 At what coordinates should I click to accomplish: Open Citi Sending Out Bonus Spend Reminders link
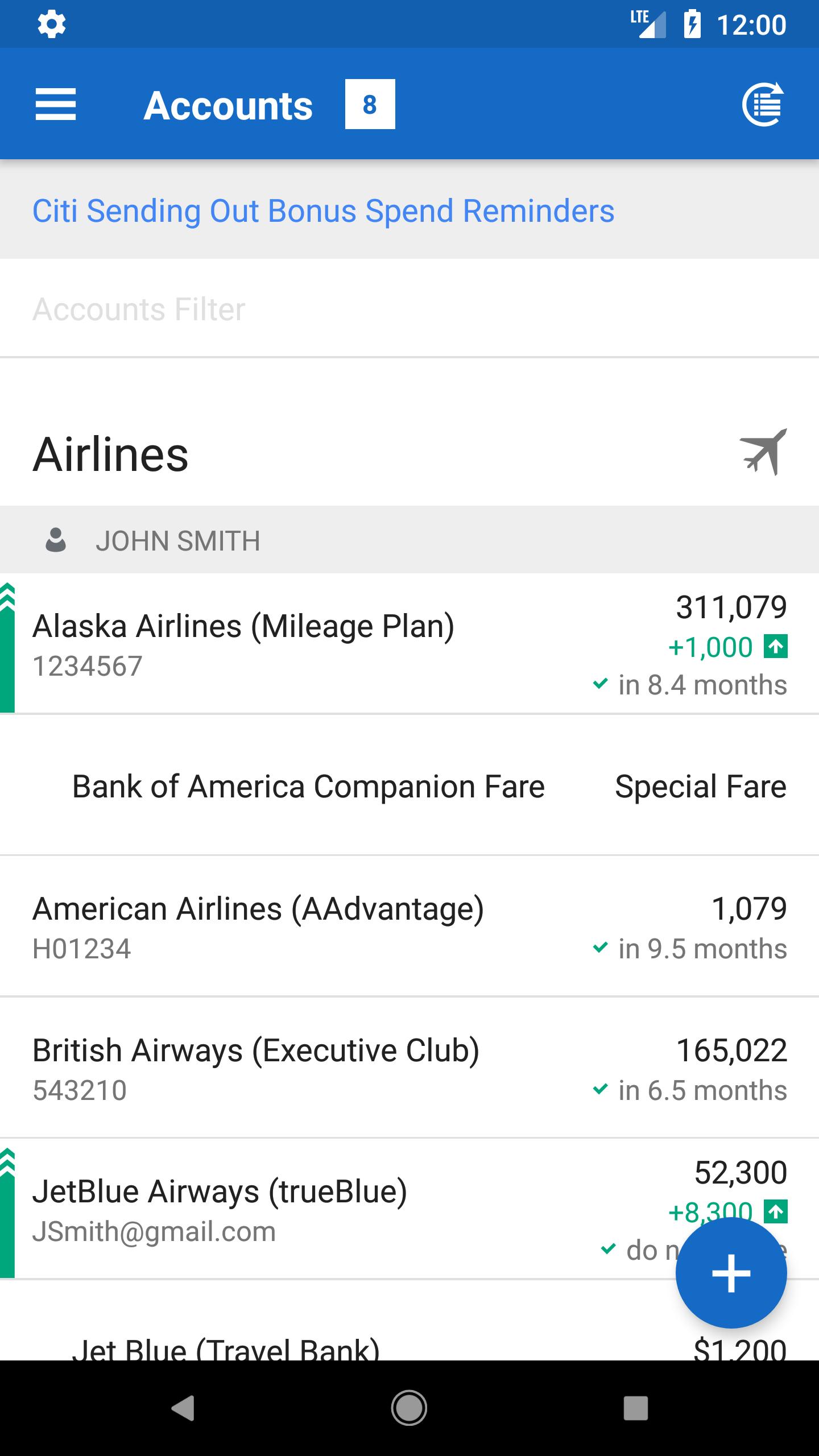click(x=323, y=211)
